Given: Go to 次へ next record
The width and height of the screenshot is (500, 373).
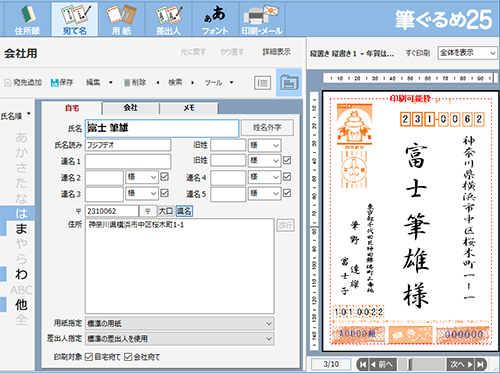Looking at the screenshot, I should (x=461, y=364).
